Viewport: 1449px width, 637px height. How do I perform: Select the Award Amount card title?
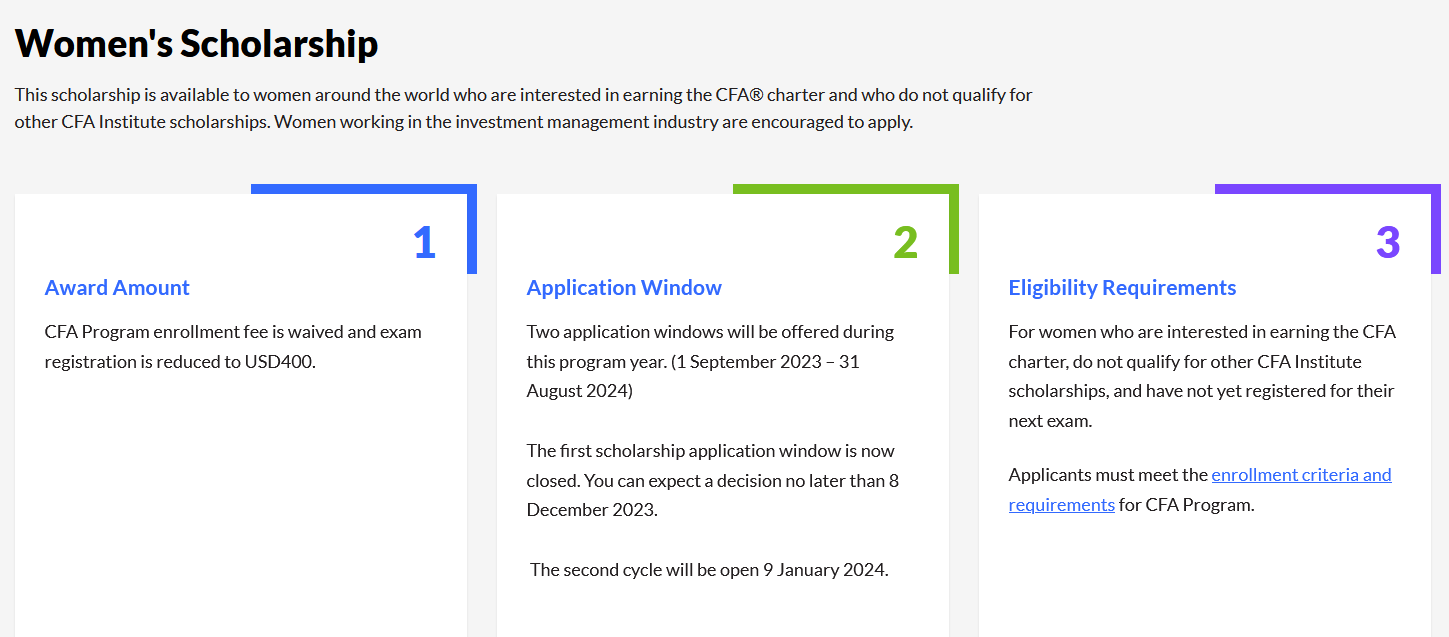[x=117, y=288]
